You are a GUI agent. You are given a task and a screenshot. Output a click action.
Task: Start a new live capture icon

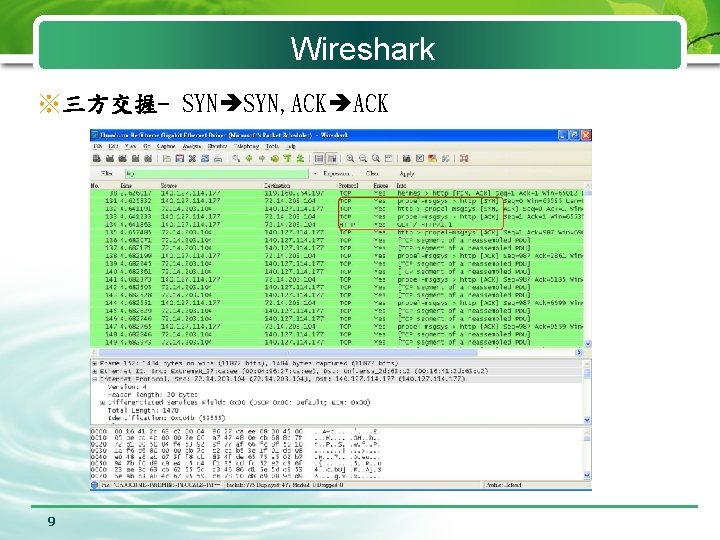pos(122,158)
